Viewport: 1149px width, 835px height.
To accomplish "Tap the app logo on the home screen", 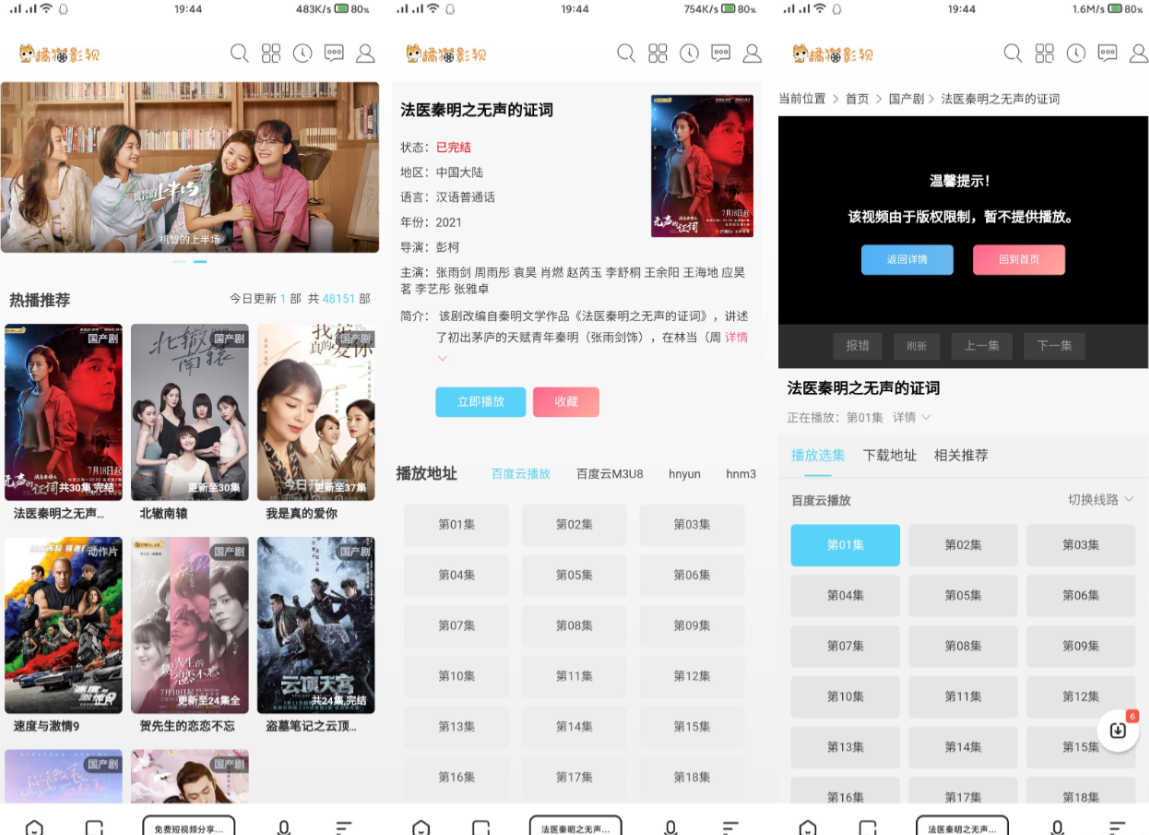I will (59, 54).
